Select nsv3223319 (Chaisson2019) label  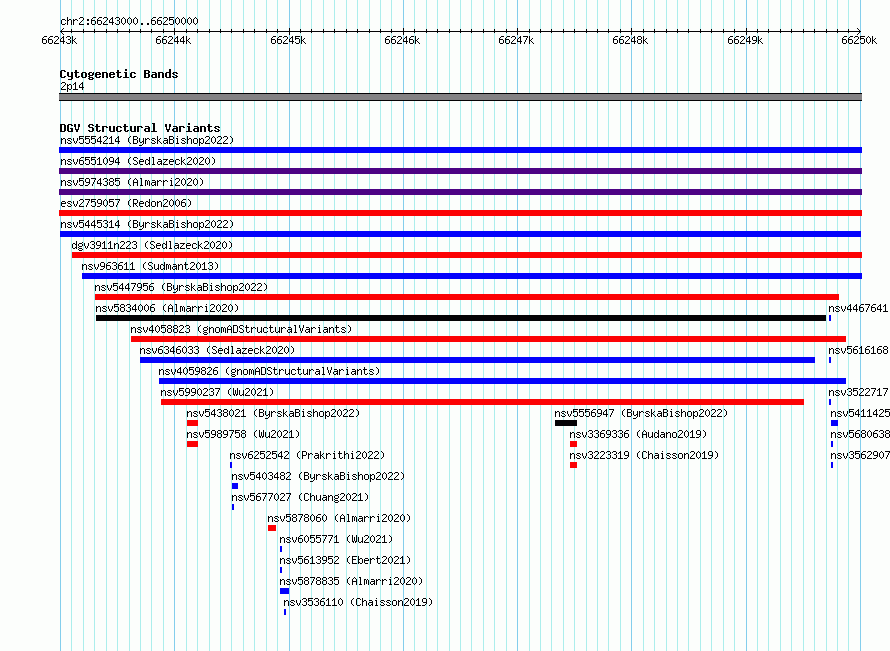pos(644,455)
